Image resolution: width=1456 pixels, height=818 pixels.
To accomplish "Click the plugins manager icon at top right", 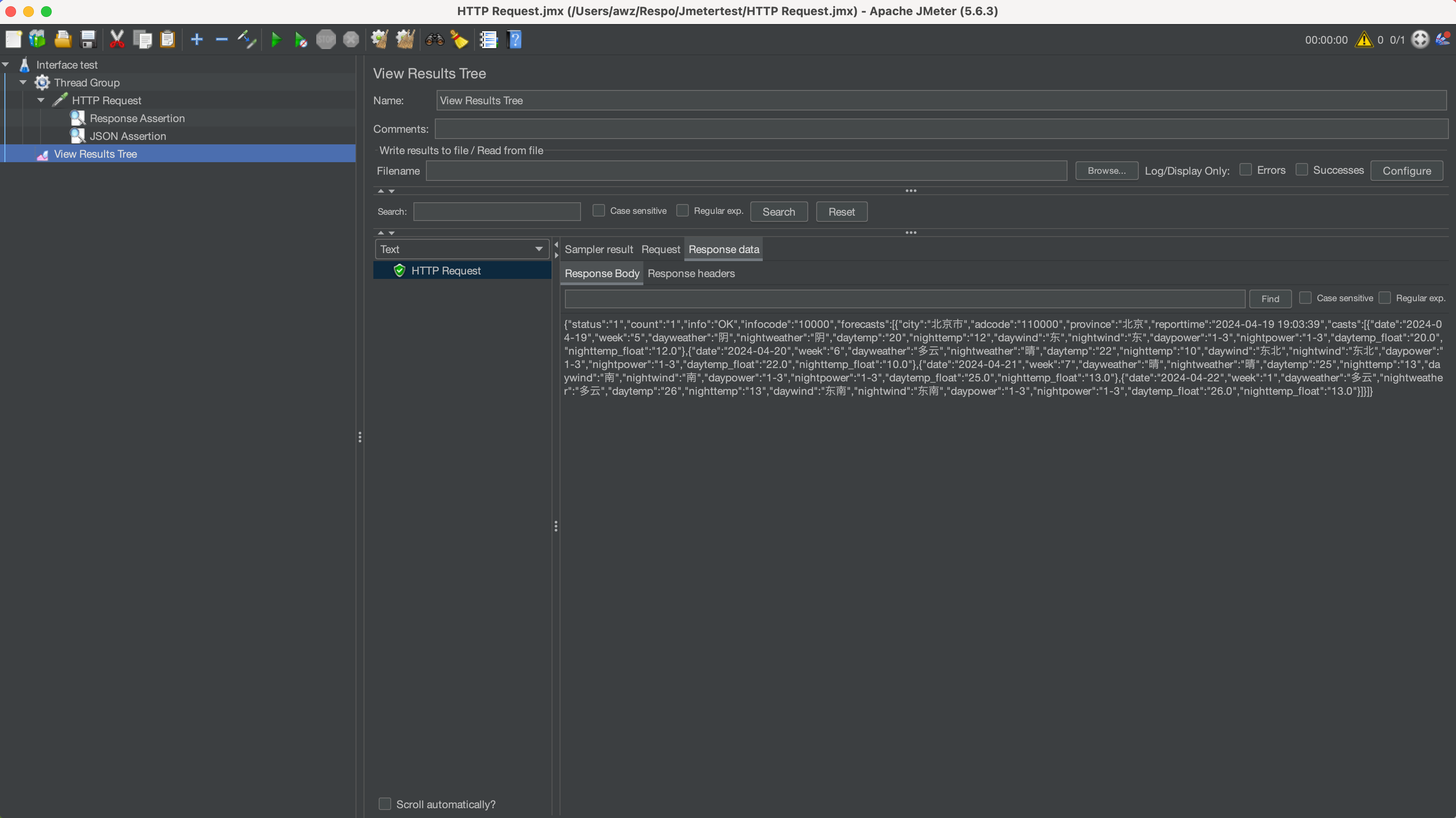I will click(x=1443, y=39).
